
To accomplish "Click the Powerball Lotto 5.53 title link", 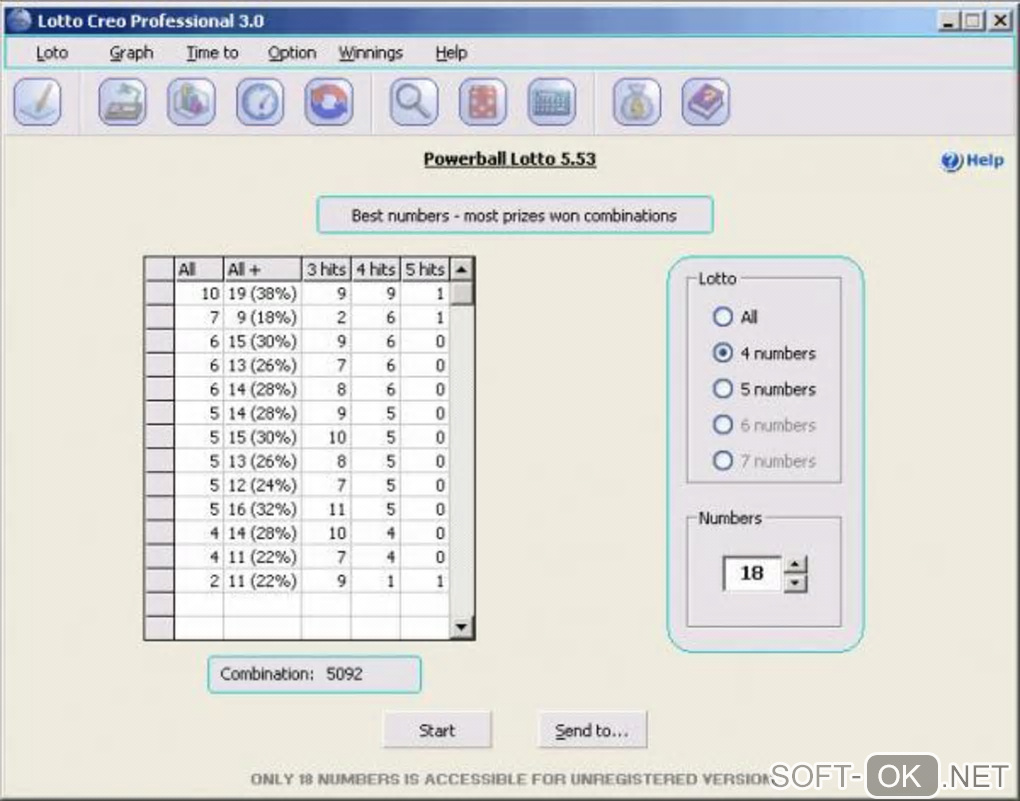I will coord(510,159).
